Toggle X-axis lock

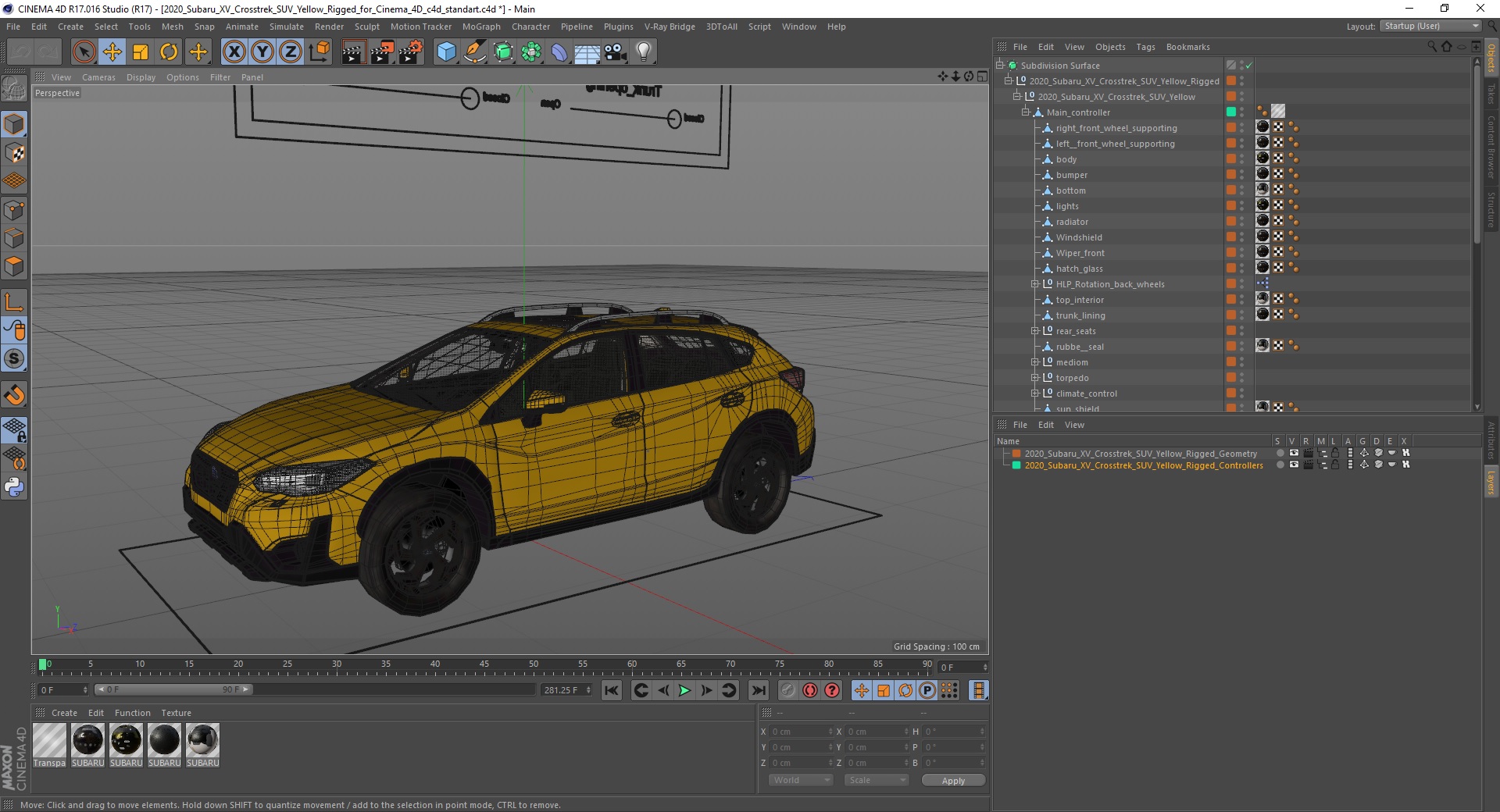point(234,52)
